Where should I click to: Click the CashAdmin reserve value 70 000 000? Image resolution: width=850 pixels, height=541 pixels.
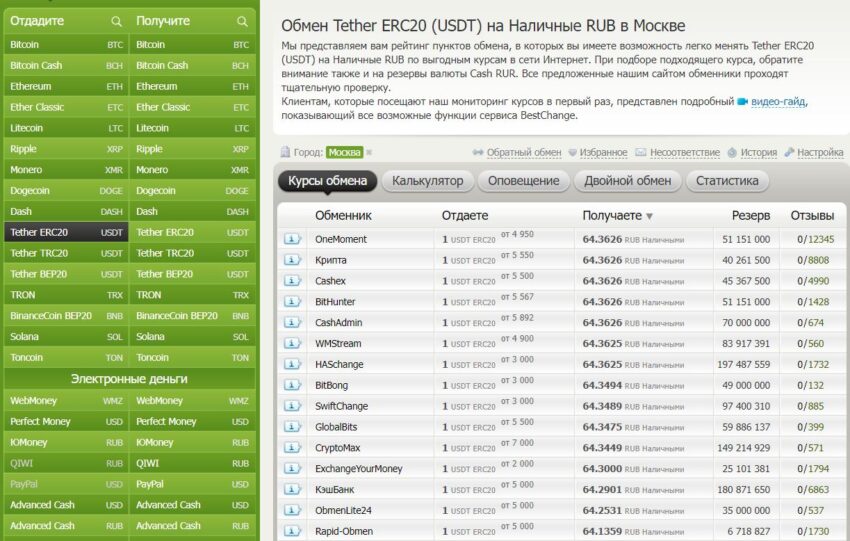(746, 323)
